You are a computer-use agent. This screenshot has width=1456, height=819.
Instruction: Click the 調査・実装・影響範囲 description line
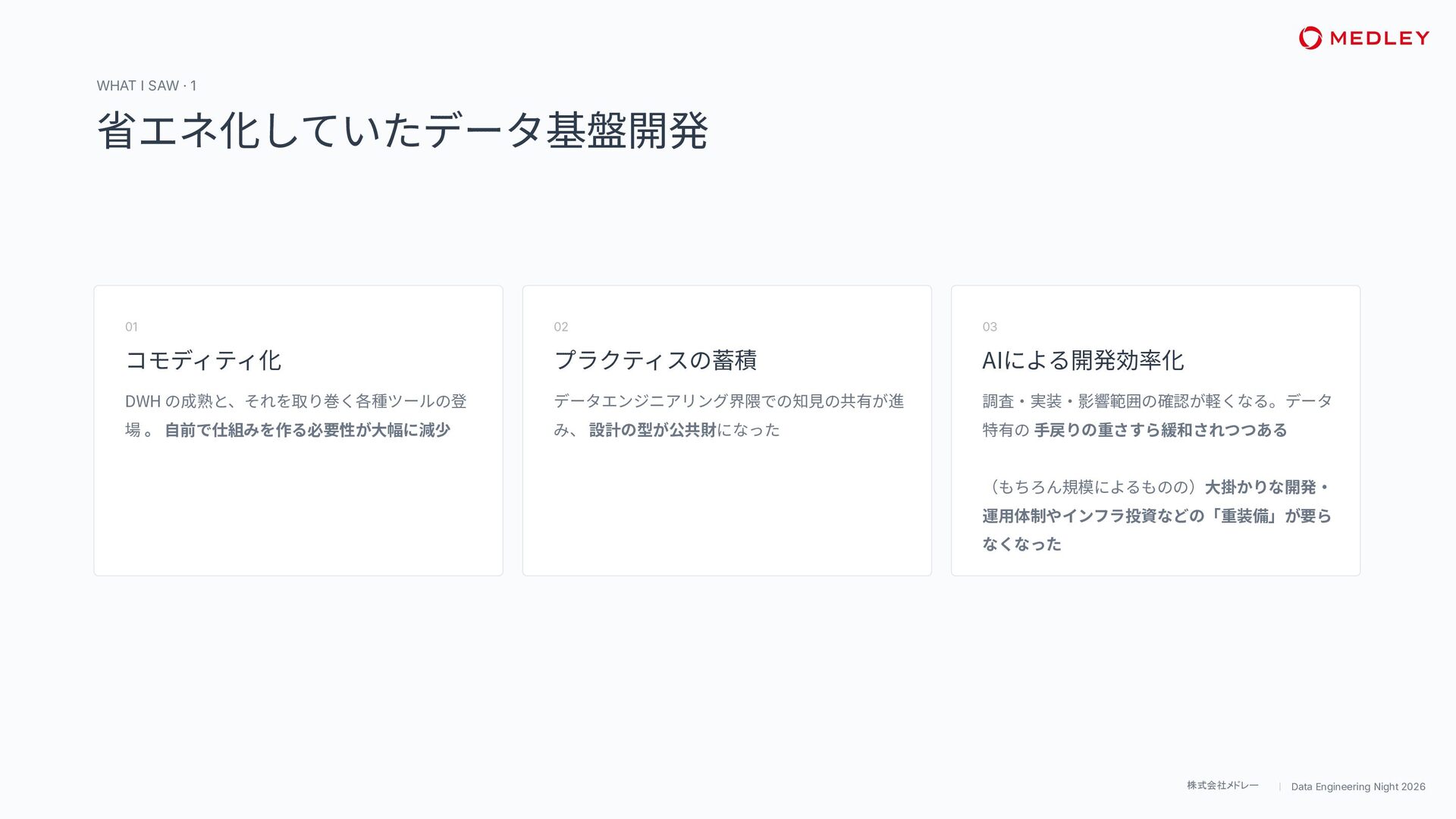[x=1157, y=401]
